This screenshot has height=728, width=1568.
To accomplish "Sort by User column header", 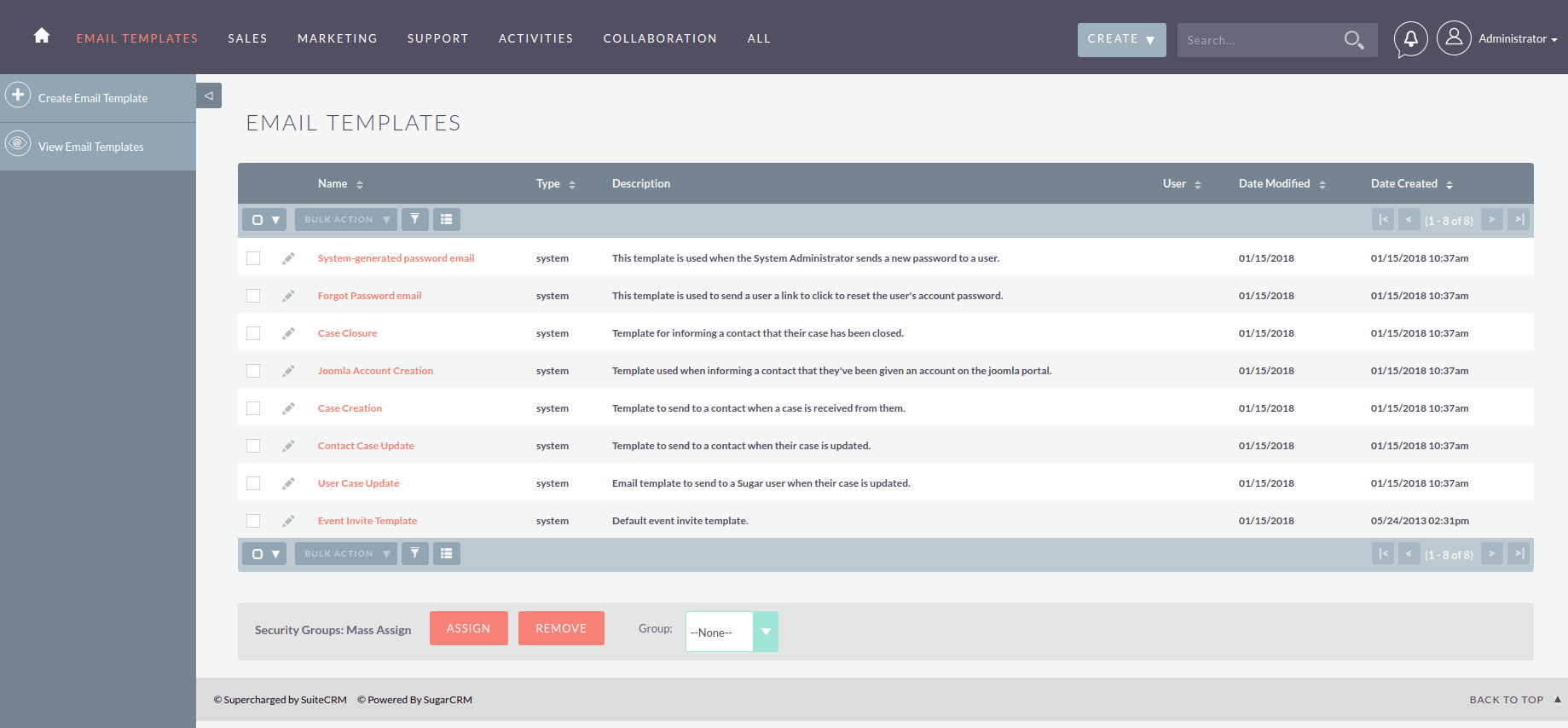I will (1182, 183).
